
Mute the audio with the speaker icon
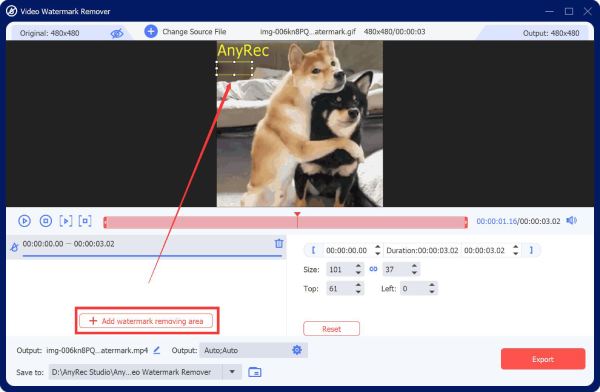(x=571, y=220)
